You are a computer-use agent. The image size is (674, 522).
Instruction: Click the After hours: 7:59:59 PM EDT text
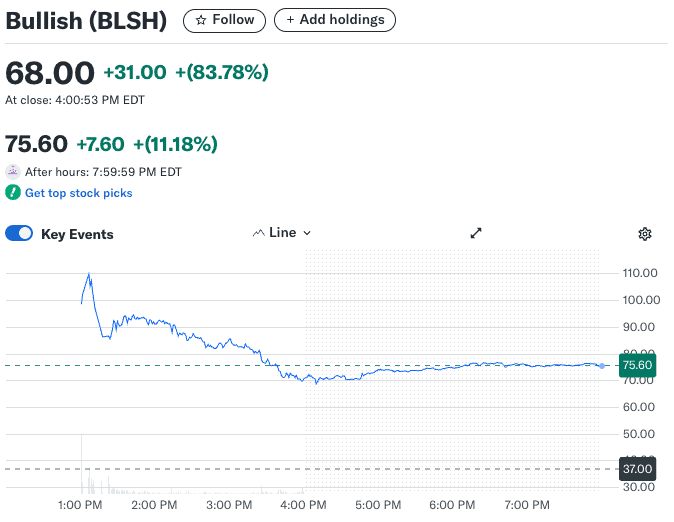(x=103, y=172)
